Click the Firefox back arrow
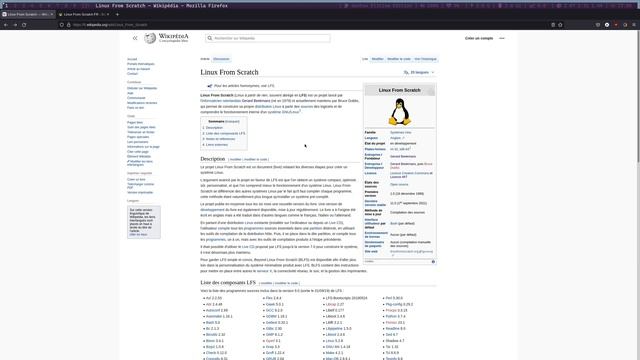This screenshot has width=640, height=360. tap(6, 25)
